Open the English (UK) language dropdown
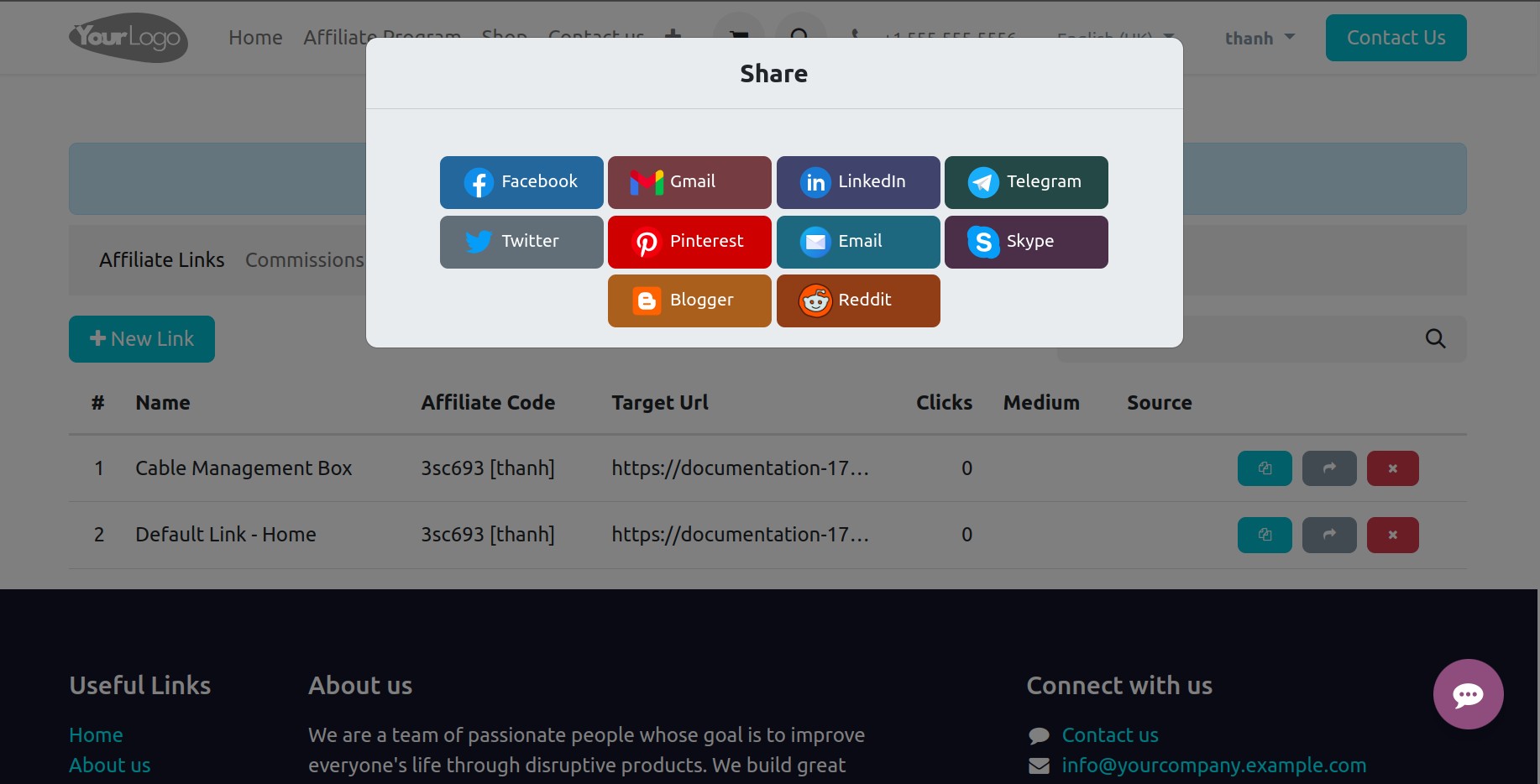This screenshot has width=1540, height=784. tap(1113, 38)
